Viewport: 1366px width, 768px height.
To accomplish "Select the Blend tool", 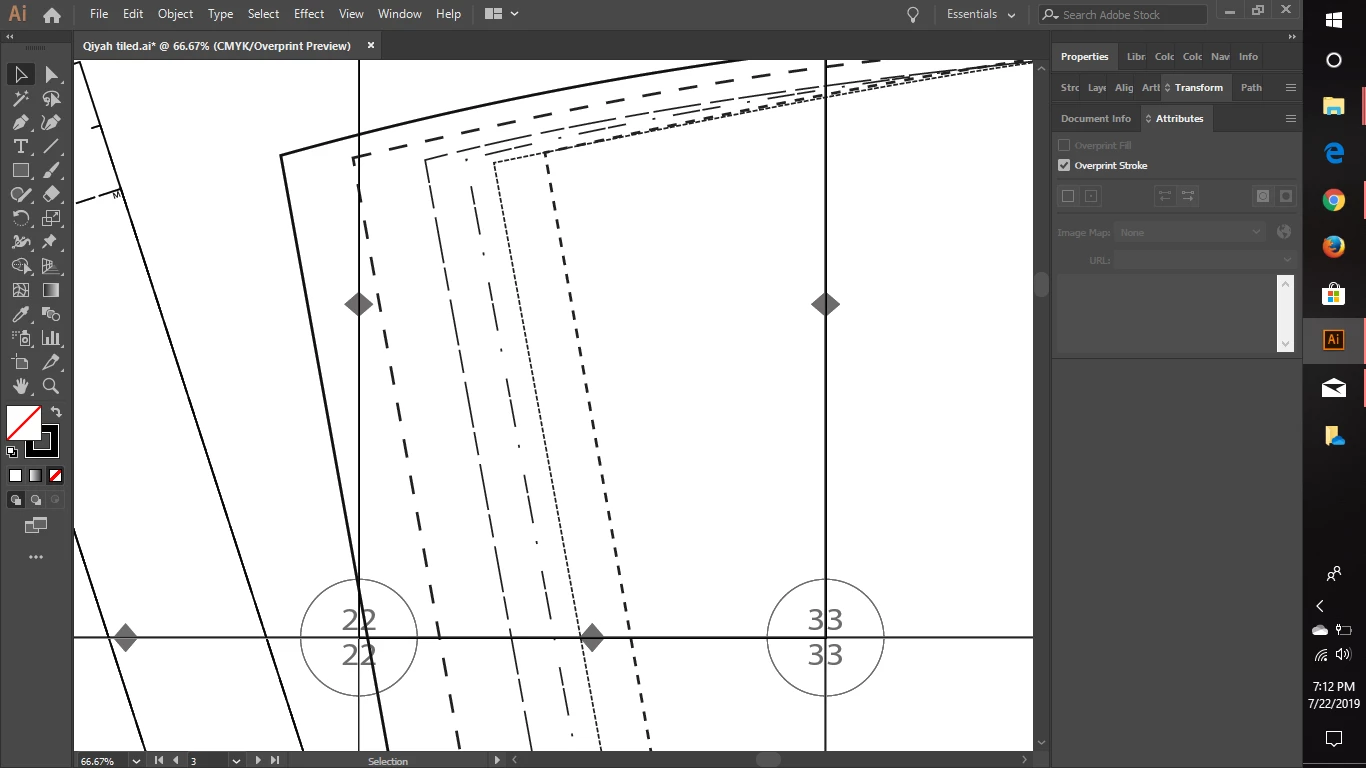I will coord(51,314).
